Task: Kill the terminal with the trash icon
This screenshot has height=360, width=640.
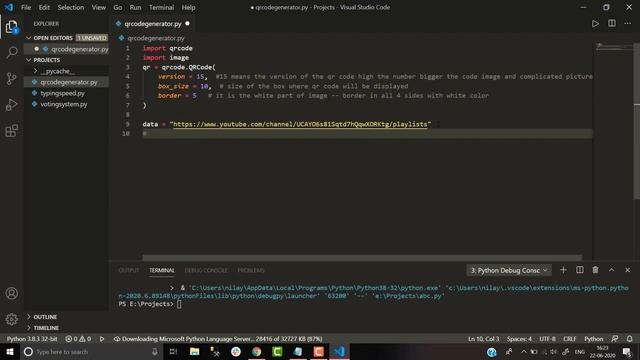Action: pyautogui.click(x=596, y=270)
